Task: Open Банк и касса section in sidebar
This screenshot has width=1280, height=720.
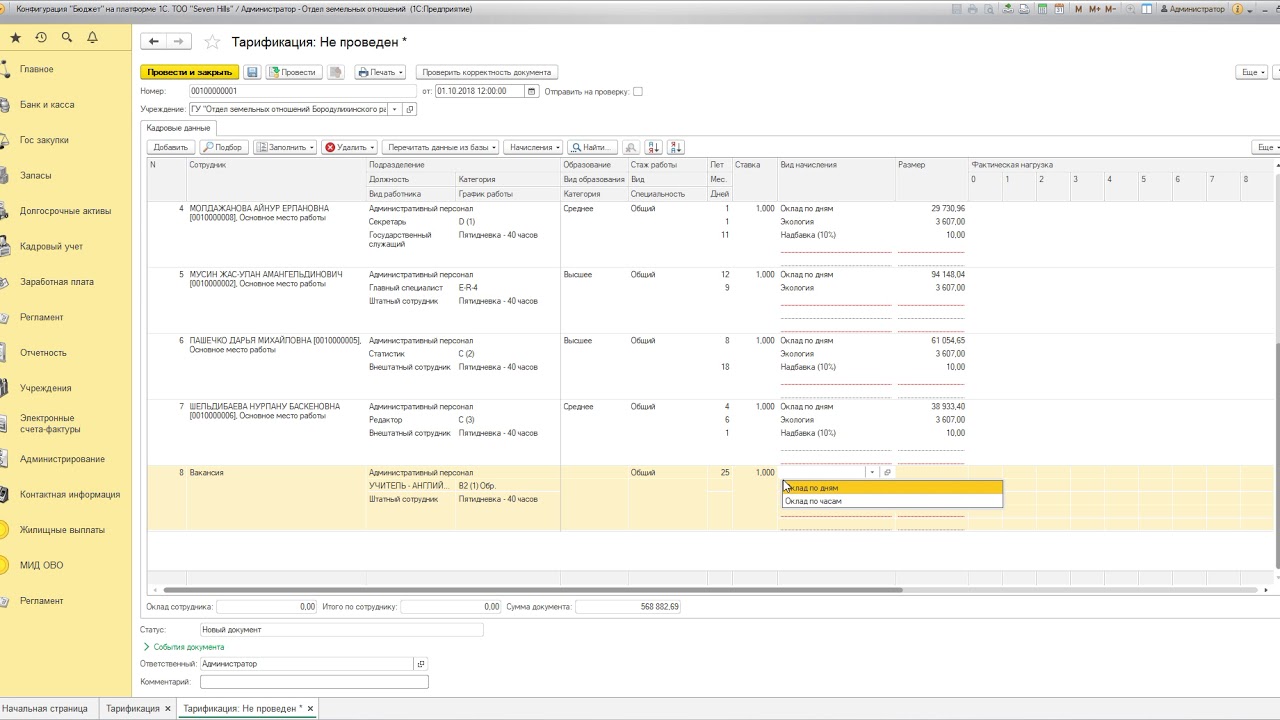Action: (47, 104)
